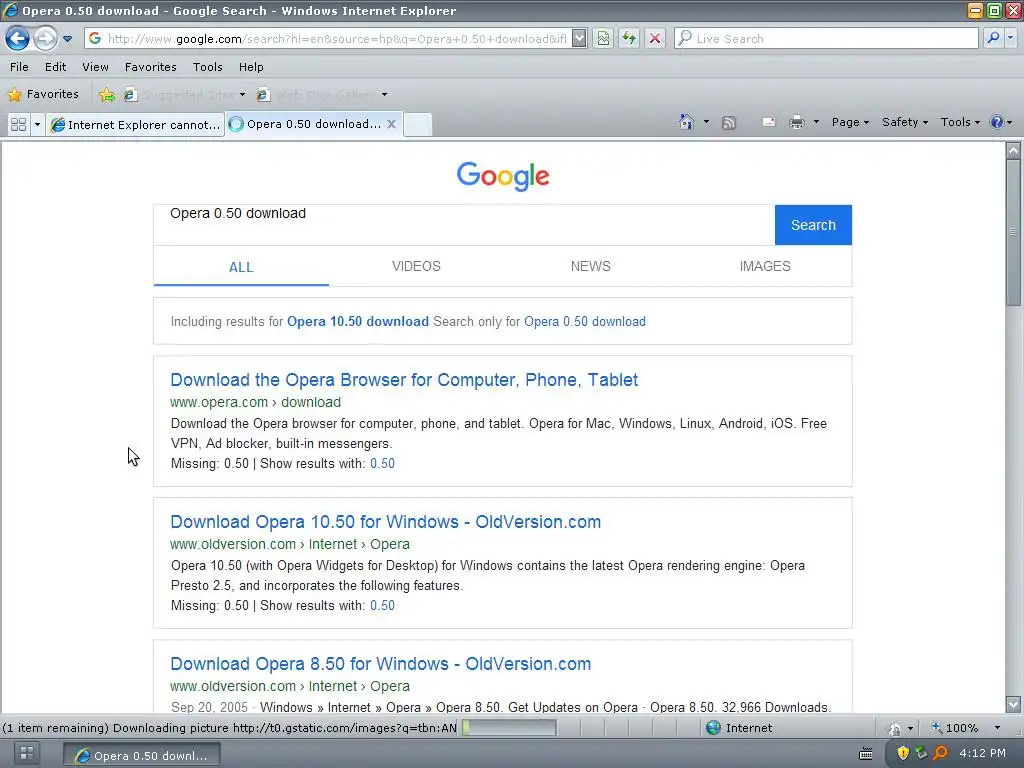Image resolution: width=1024 pixels, height=768 pixels.
Task: Click the vertical scrollbar thumb
Action: [x=1013, y=232]
